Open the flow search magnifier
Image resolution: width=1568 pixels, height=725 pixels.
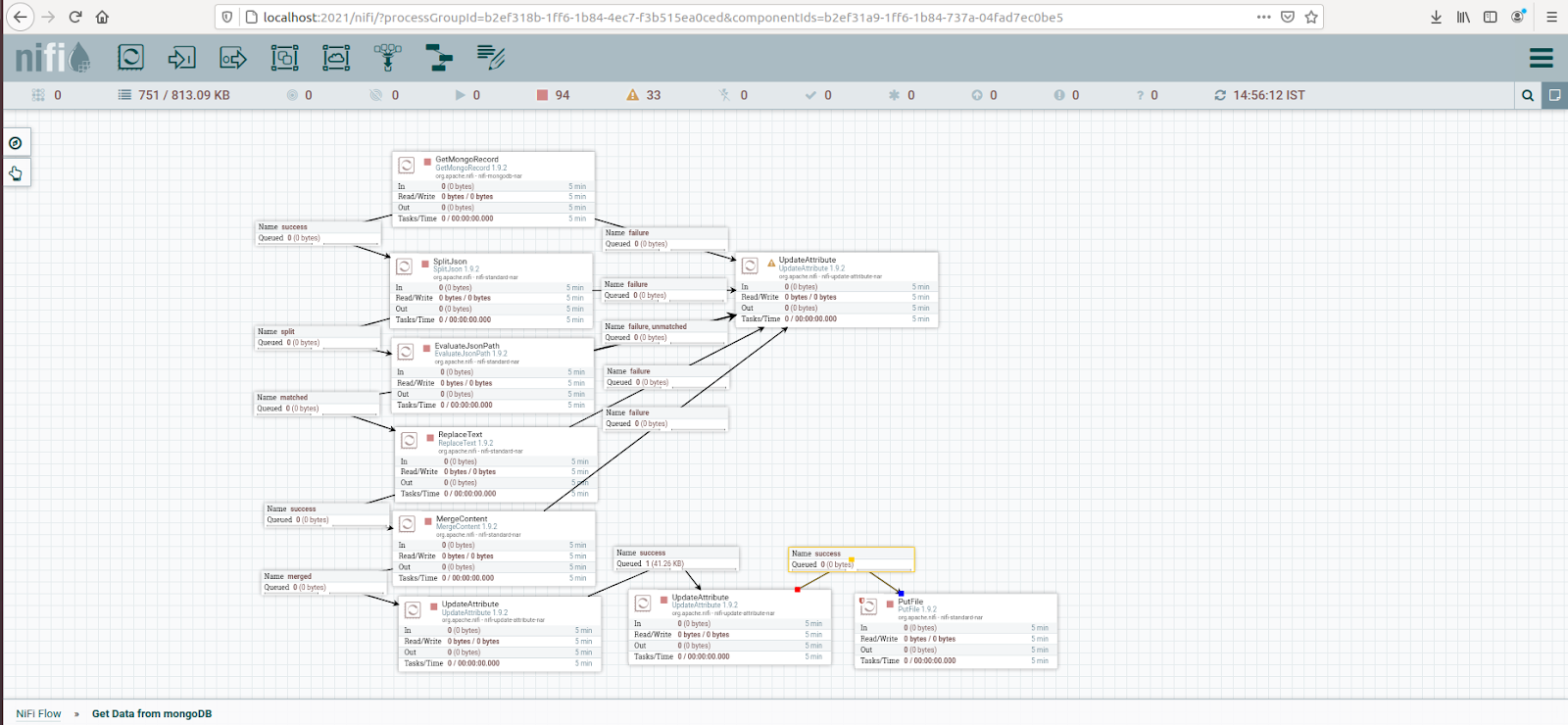(1528, 95)
